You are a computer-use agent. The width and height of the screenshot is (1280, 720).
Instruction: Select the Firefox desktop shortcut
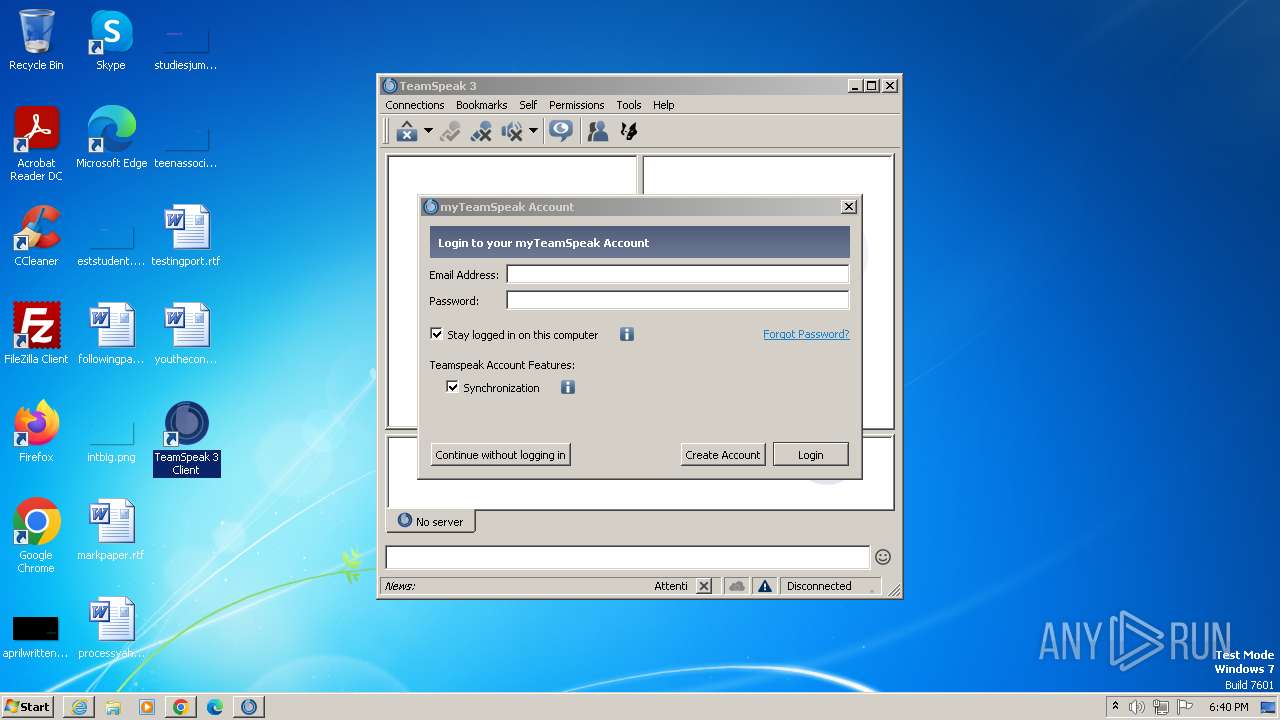coord(36,432)
